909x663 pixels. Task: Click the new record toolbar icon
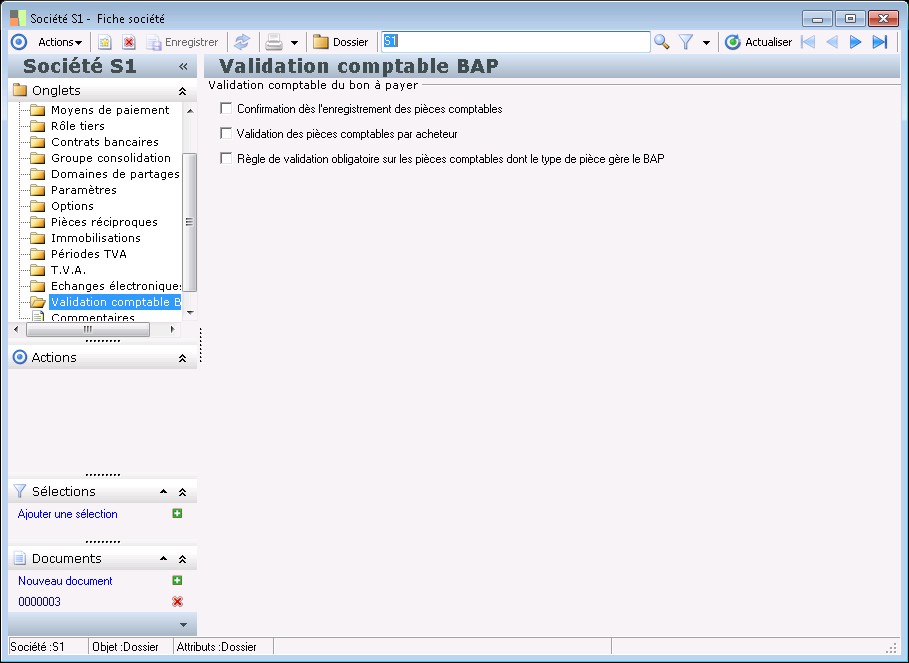pos(104,42)
